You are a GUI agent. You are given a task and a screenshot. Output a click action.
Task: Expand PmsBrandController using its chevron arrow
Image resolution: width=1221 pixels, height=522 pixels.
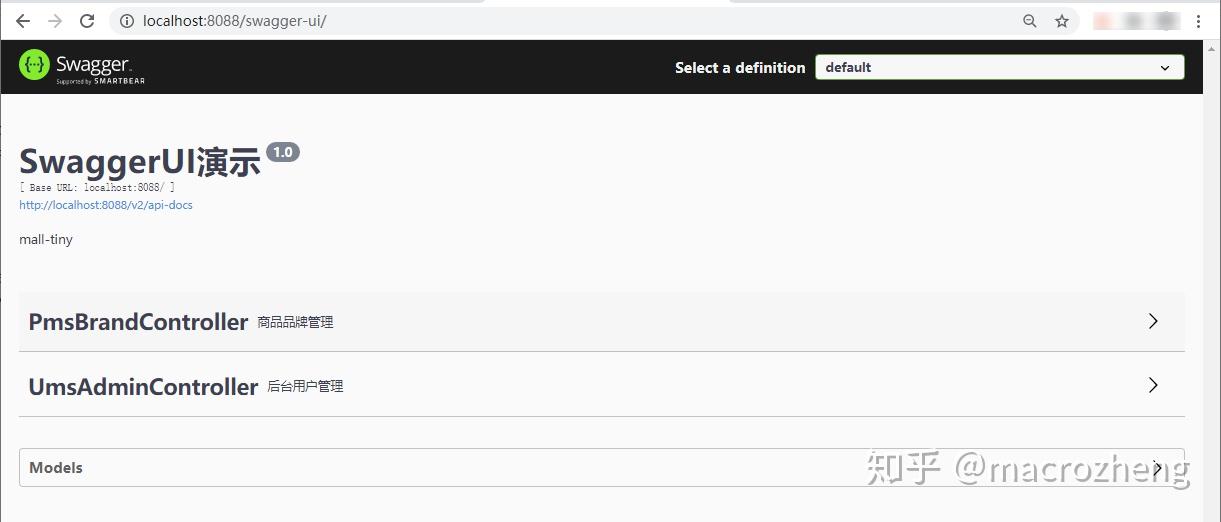1153,321
